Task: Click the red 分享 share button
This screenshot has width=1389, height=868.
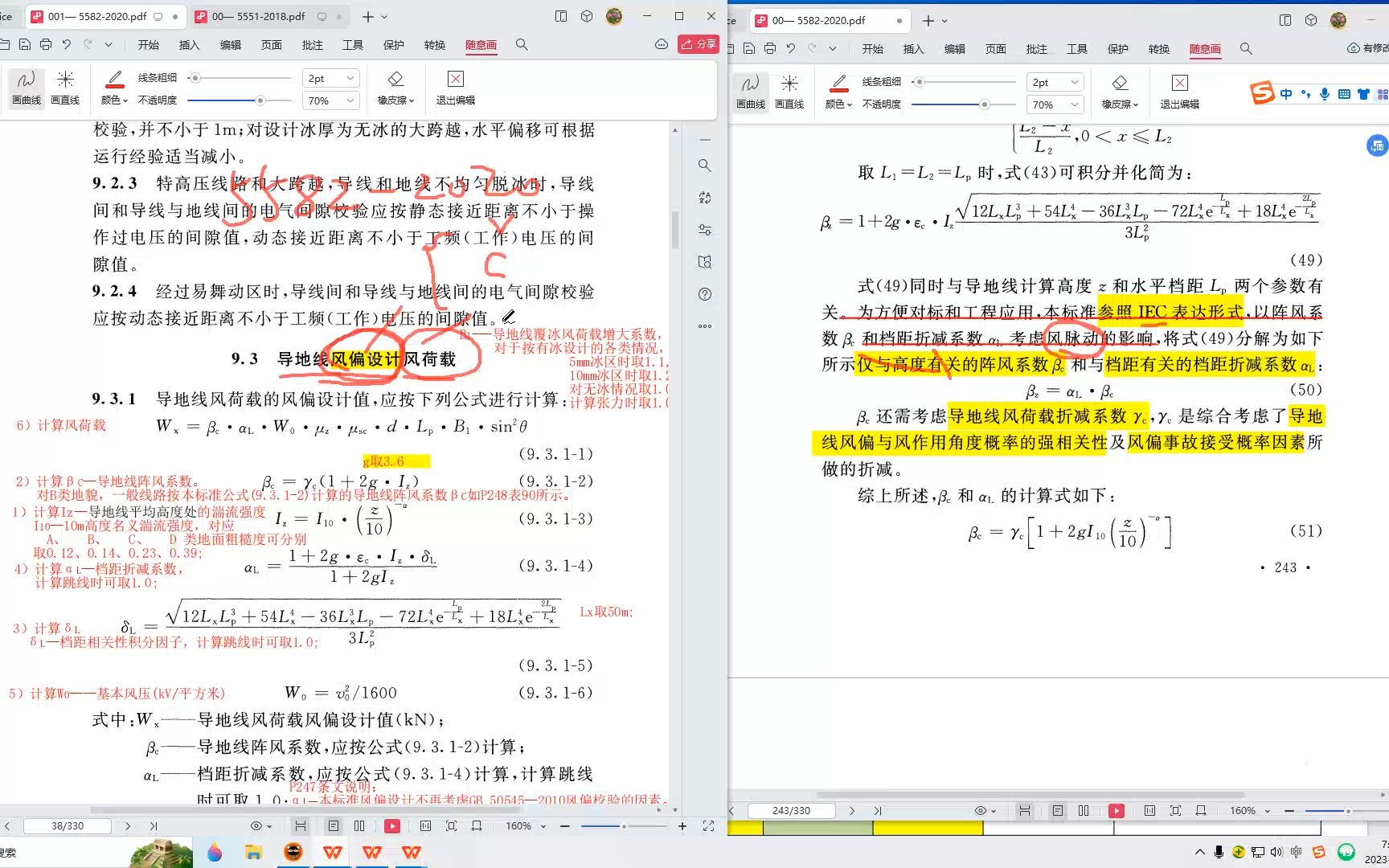Action: [698, 44]
